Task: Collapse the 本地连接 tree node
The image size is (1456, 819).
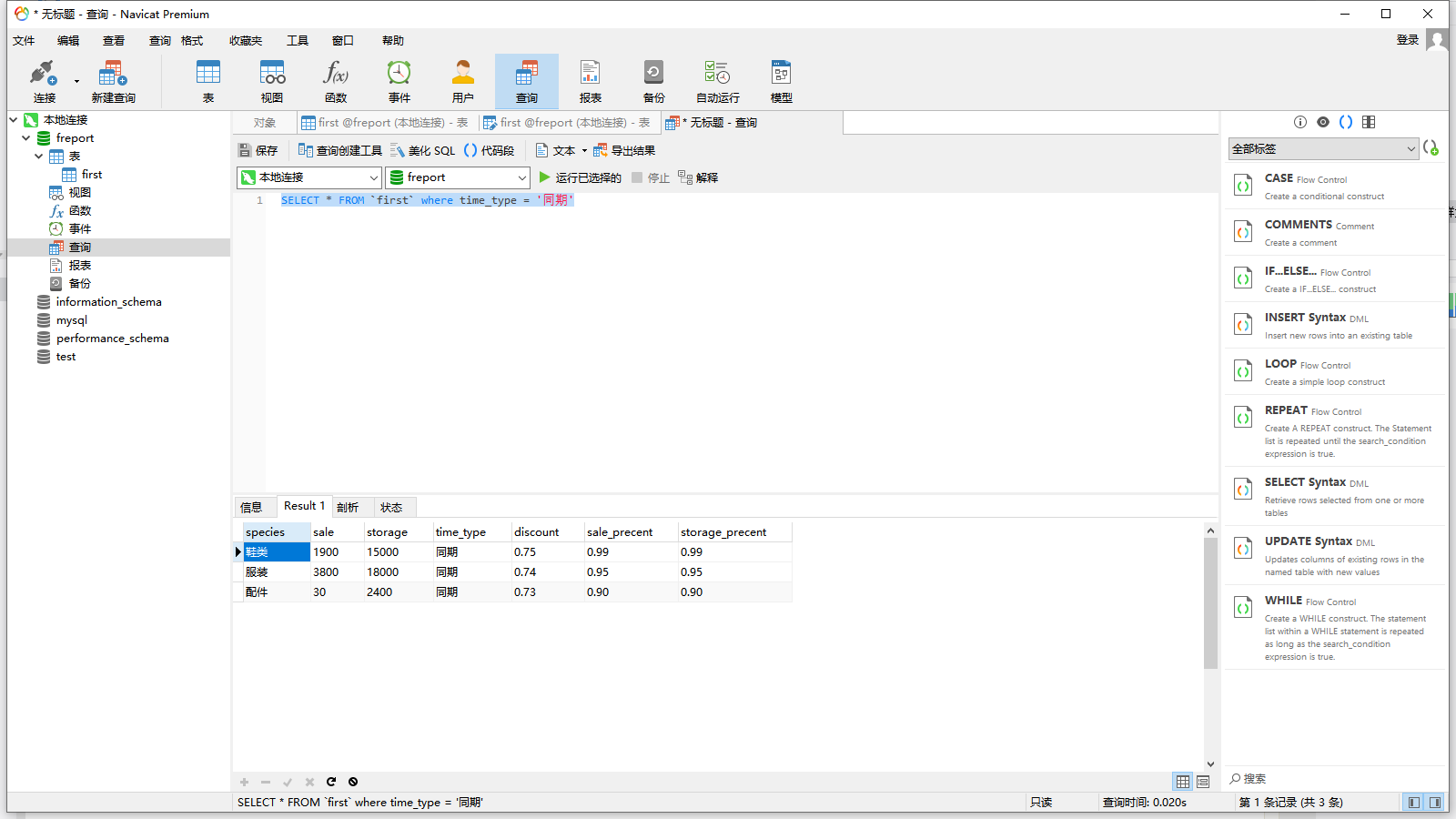Action: tap(14, 119)
